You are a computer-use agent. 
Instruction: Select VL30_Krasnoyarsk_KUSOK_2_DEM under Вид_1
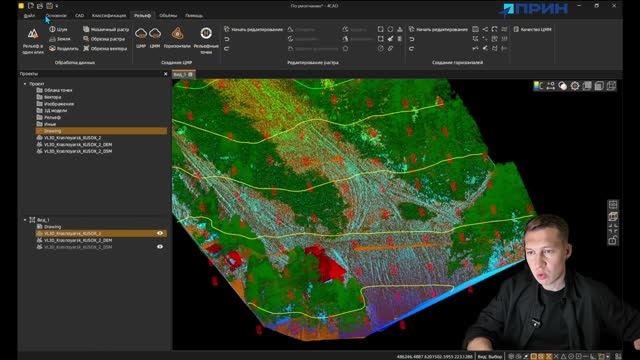point(74,240)
